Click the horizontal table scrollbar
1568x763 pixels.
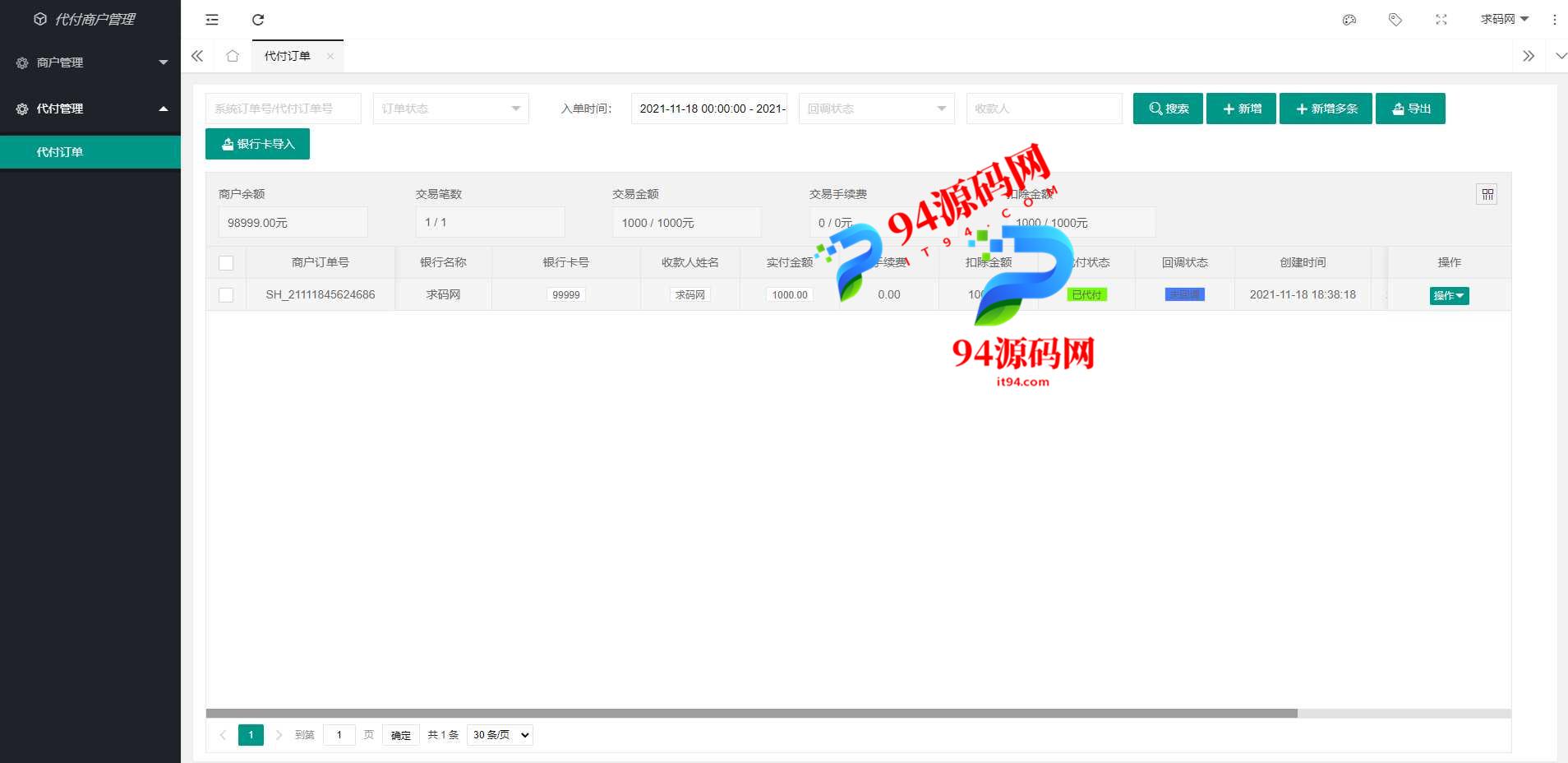[x=751, y=714]
